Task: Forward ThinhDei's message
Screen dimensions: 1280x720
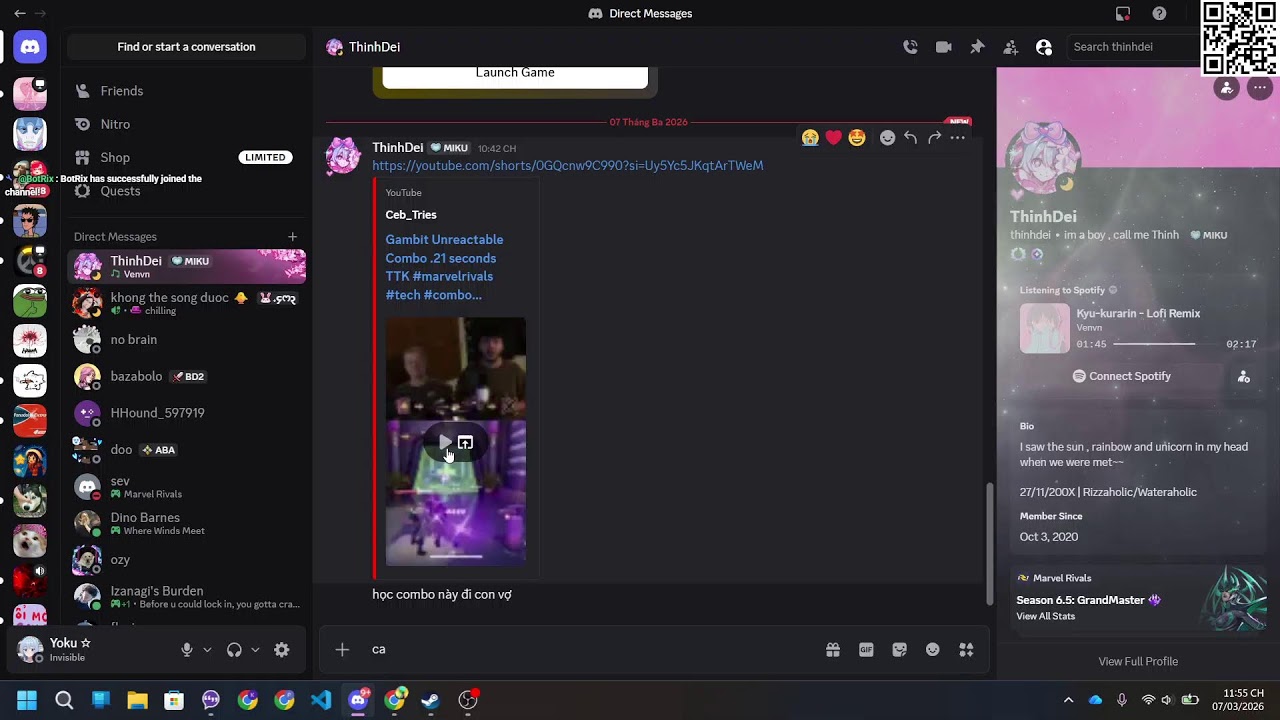Action: pyautogui.click(x=934, y=138)
